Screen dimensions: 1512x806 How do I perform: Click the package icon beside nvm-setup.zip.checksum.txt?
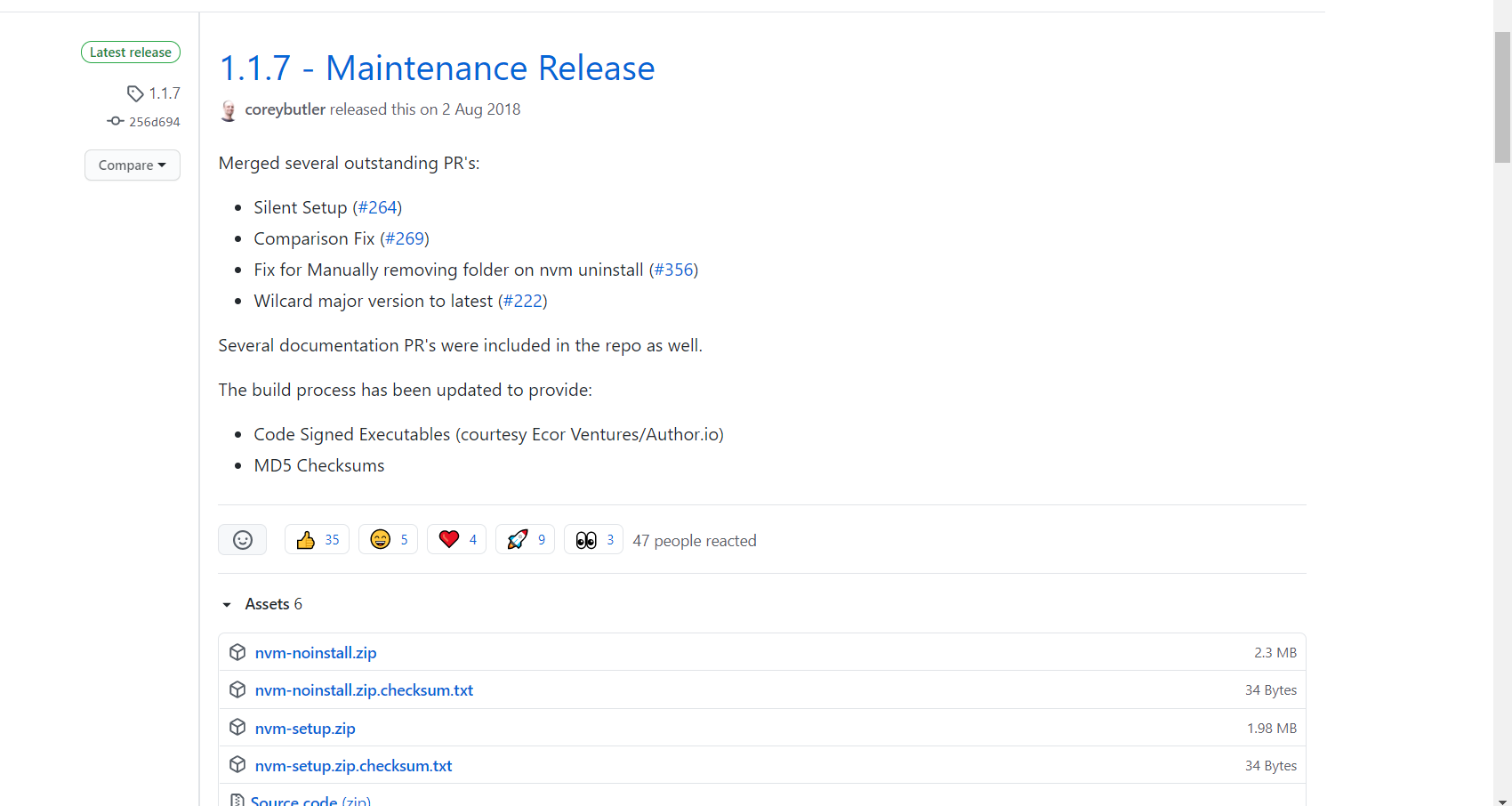click(x=237, y=764)
